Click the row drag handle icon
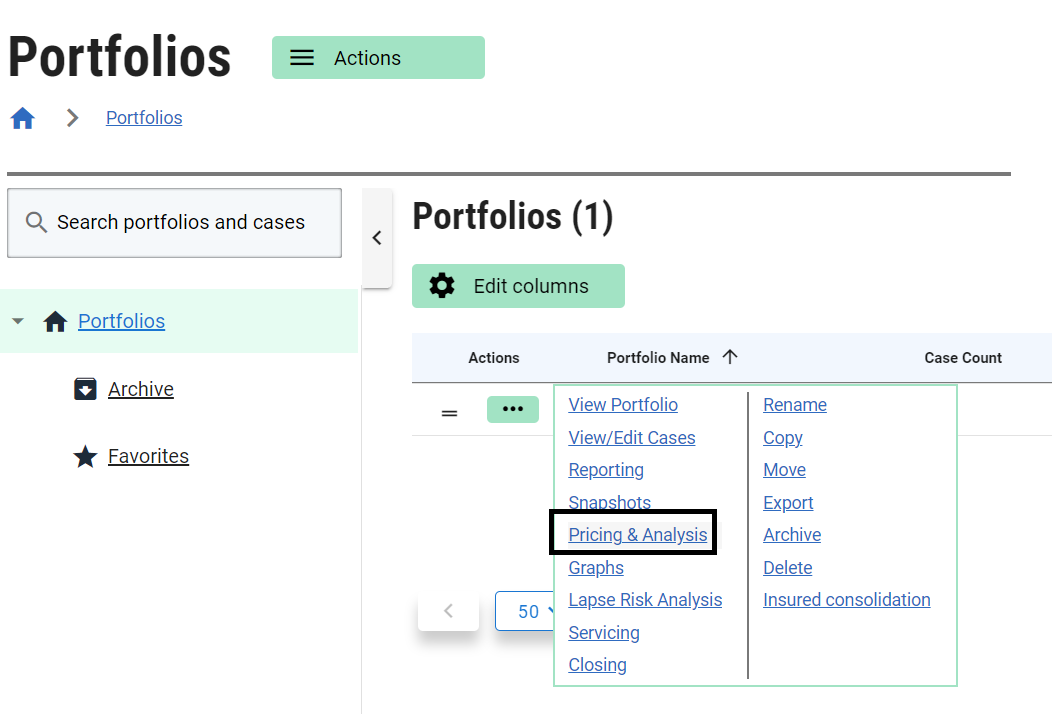This screenshot has width=1052, height=714. (450, 411)
